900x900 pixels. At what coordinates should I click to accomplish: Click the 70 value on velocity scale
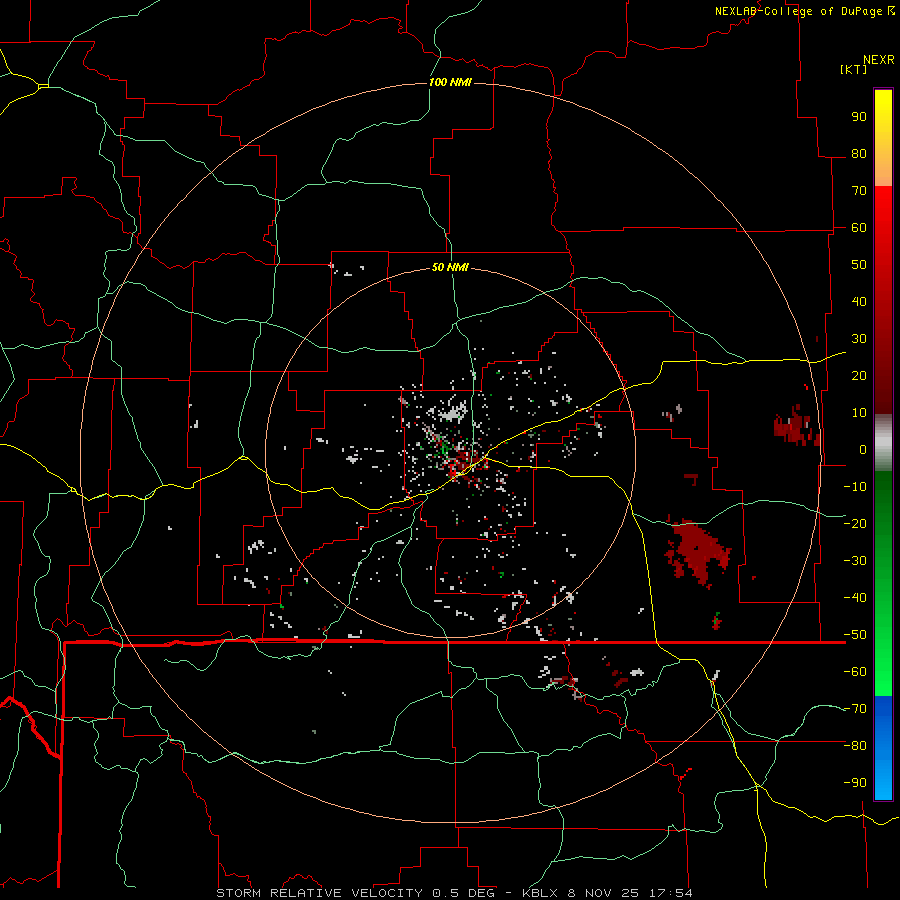pyautogui.click(x=859, y=191)
